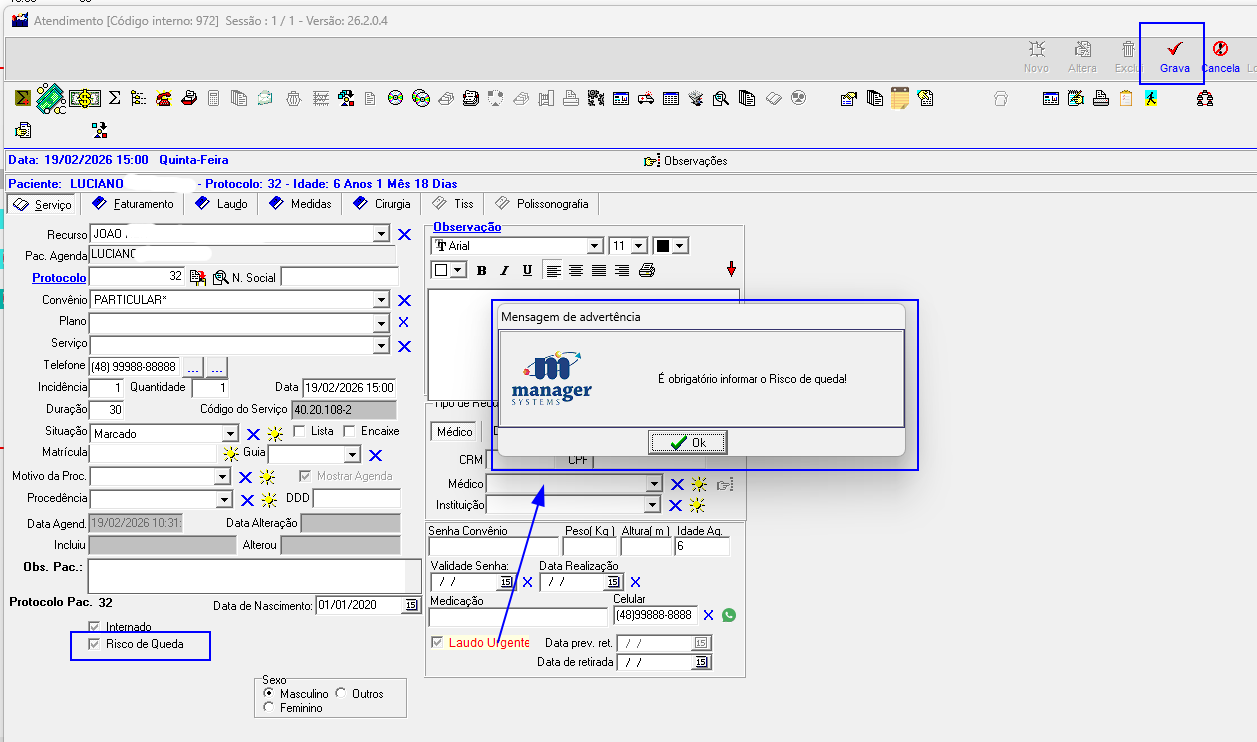Switch to the Faturamento tab
The image size is (1257, 742).
(x=134, y=204)
